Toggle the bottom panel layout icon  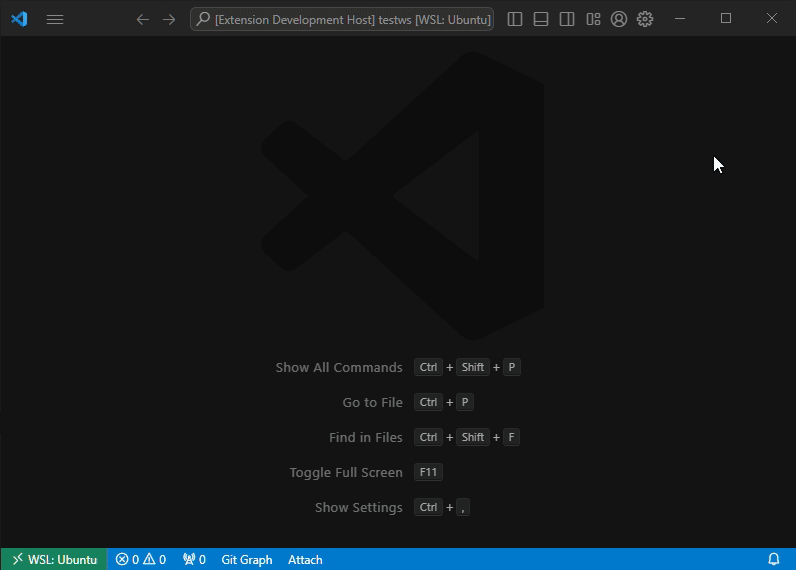tap(541, 19)
